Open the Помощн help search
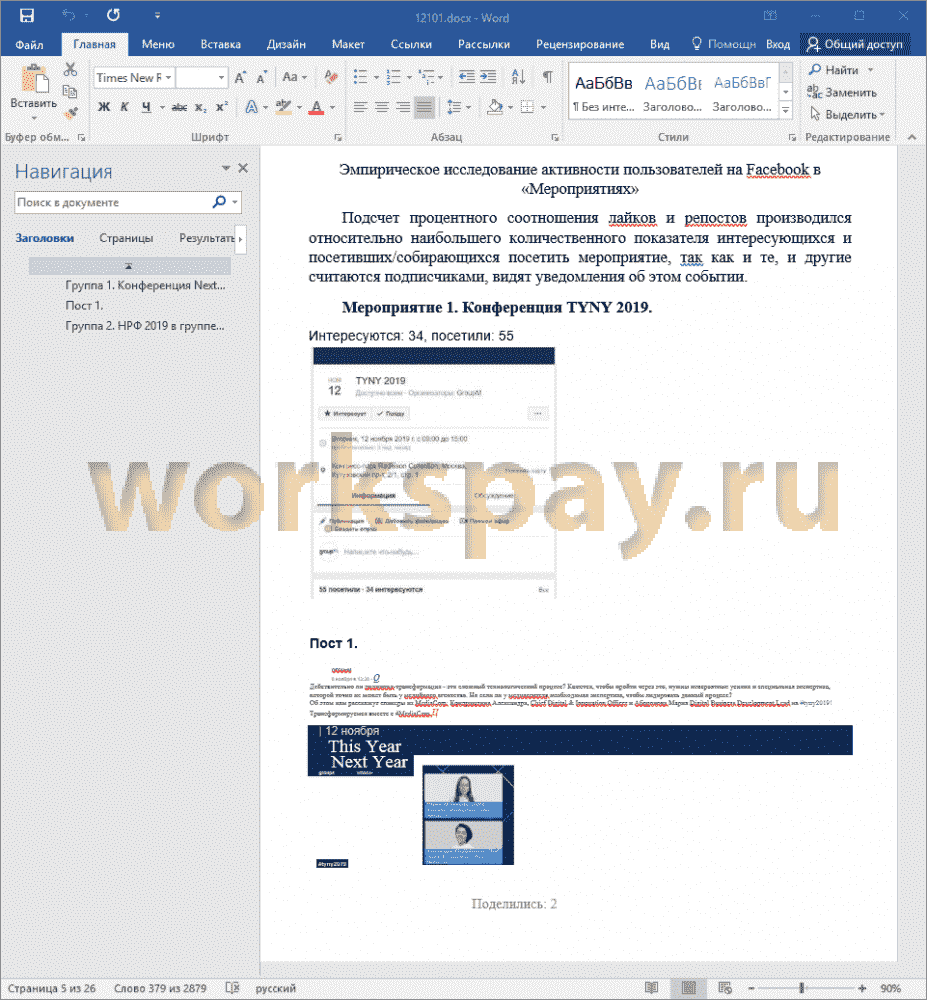The image size is (927, 1000). point(724,44)
